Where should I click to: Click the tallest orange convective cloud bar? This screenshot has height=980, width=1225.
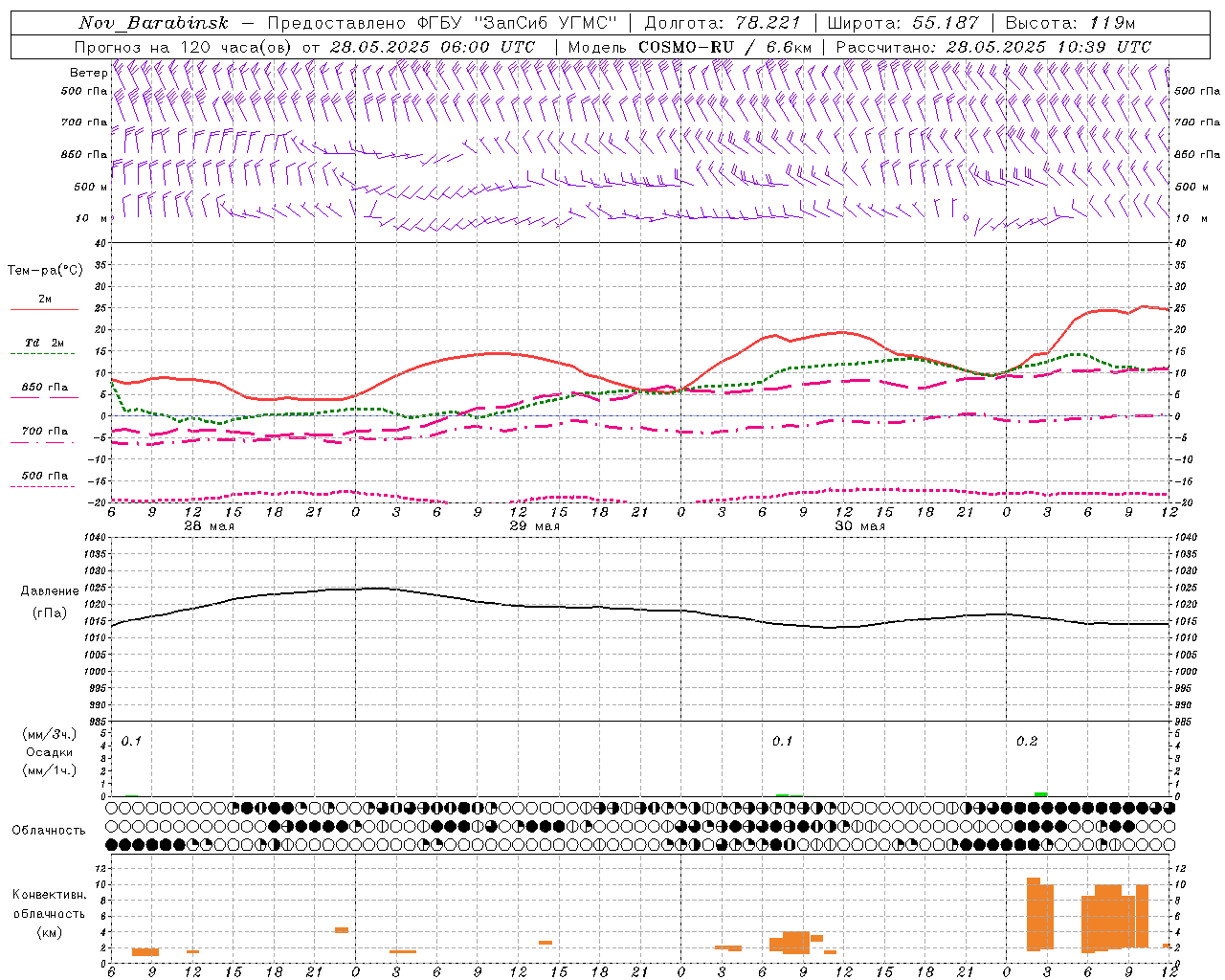tap(1034, 914)
